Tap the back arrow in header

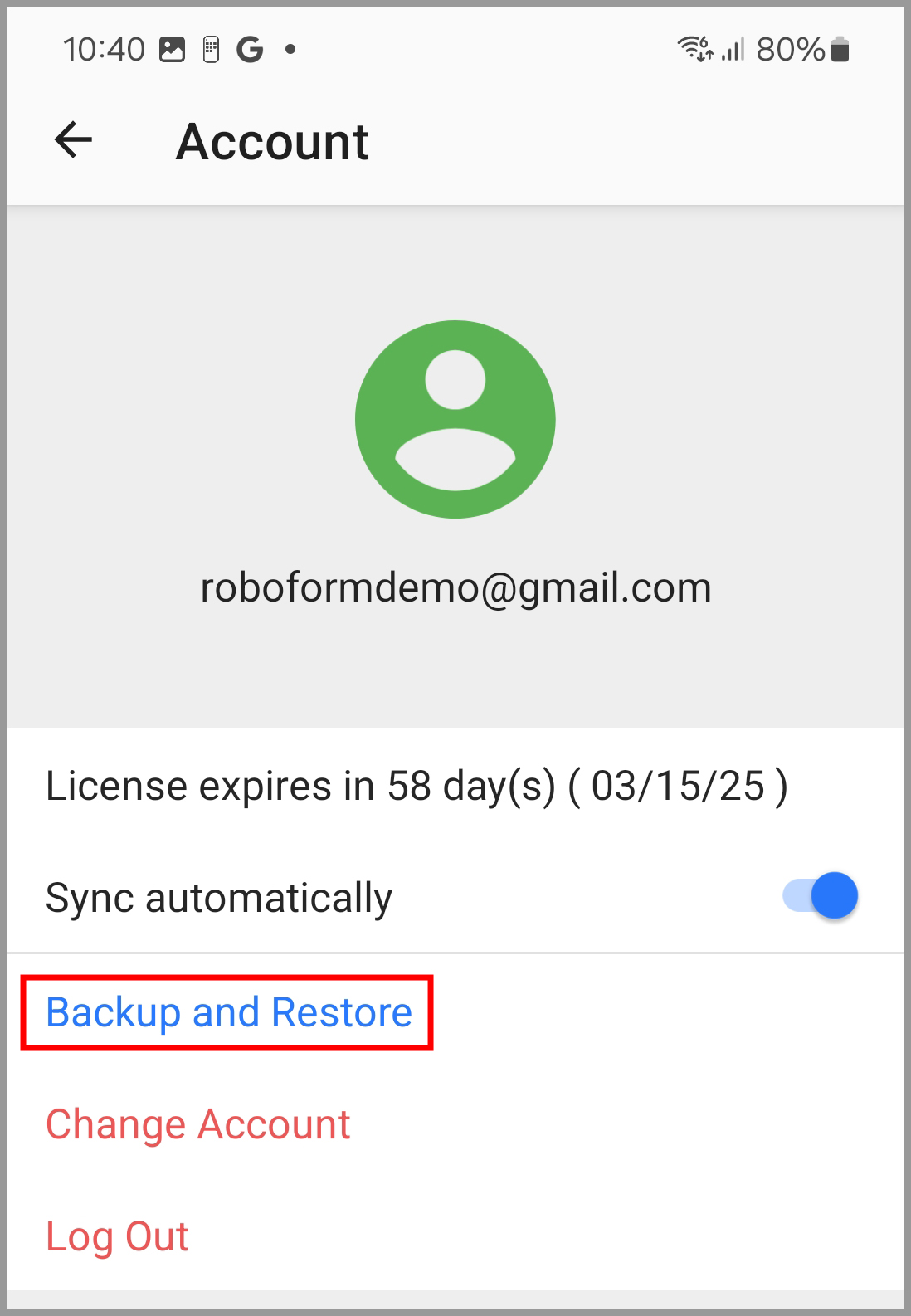[x=73, y=139]
